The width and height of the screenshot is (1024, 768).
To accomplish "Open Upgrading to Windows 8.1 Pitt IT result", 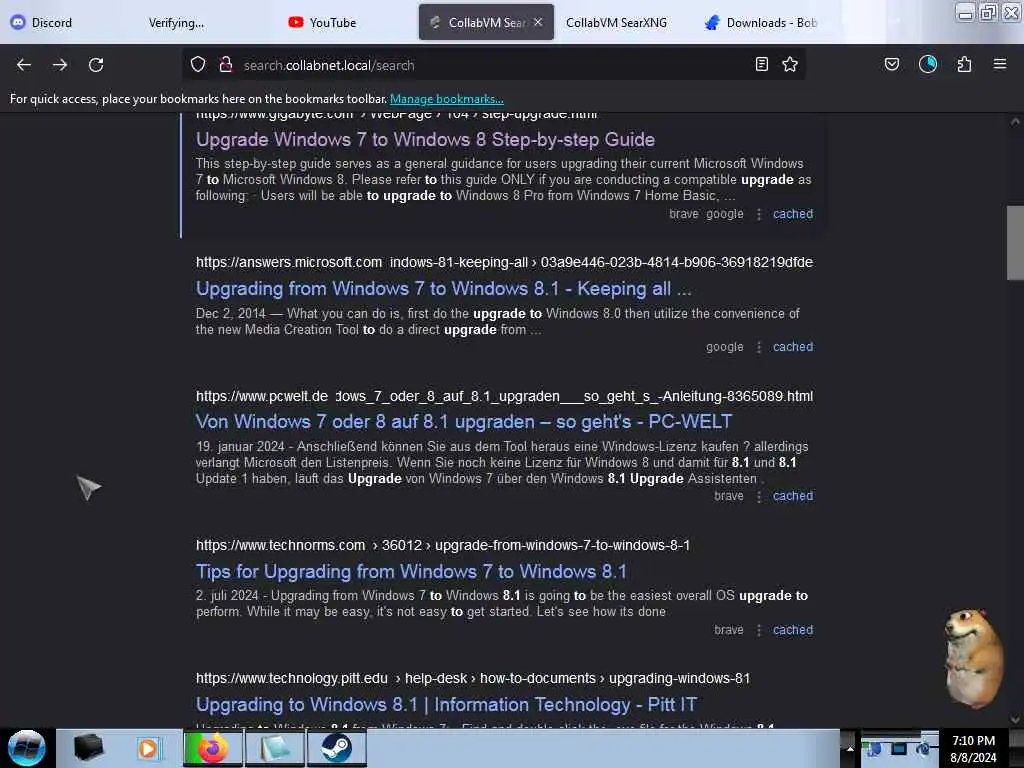I will 446,705.
